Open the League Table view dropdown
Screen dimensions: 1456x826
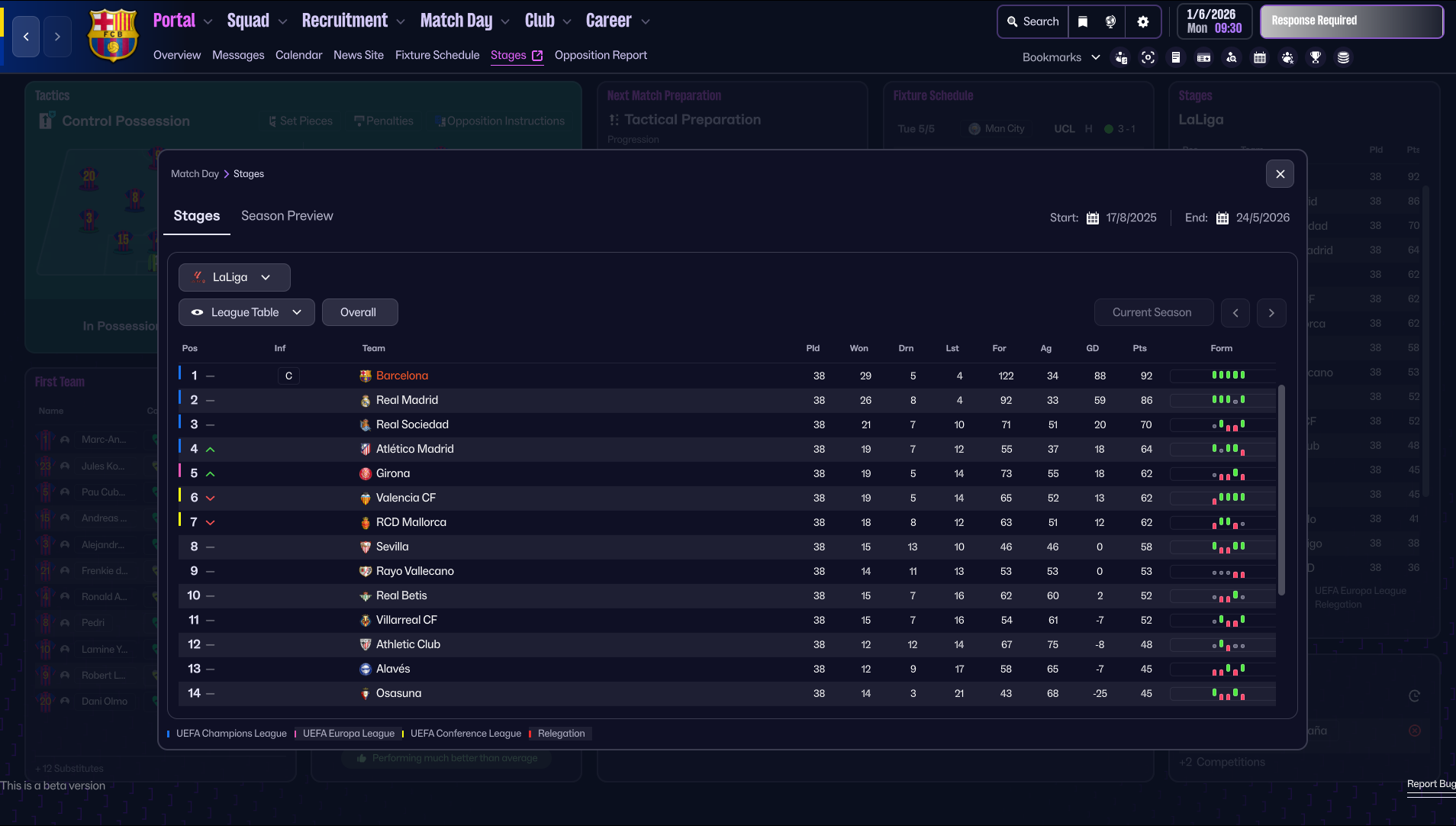[246, 312]
